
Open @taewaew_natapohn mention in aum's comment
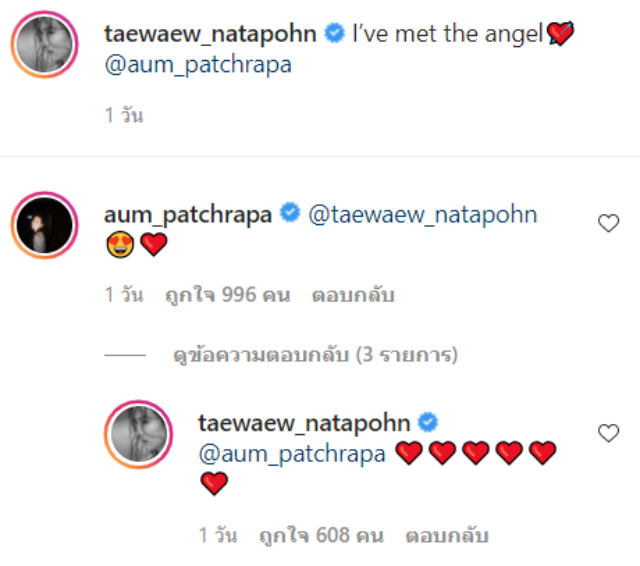(x=422, y=215)
